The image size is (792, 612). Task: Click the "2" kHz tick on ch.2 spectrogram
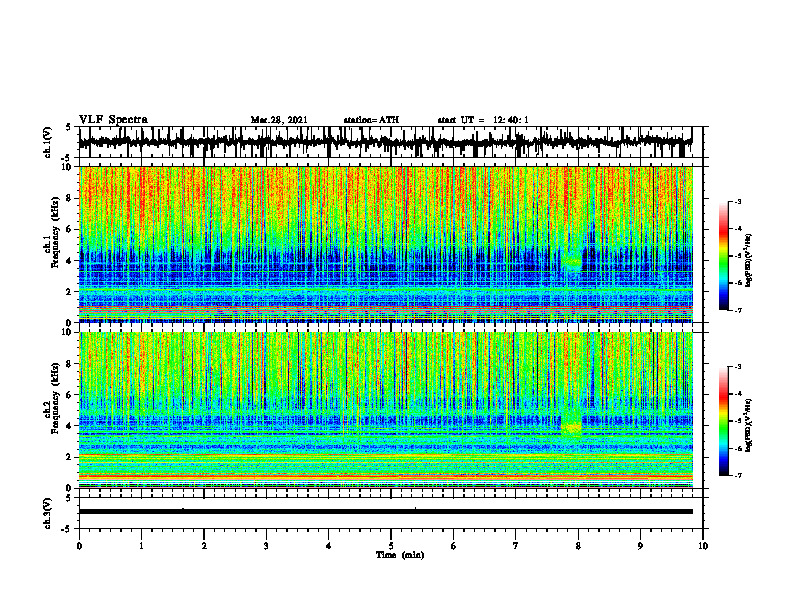tap(70, 457)
